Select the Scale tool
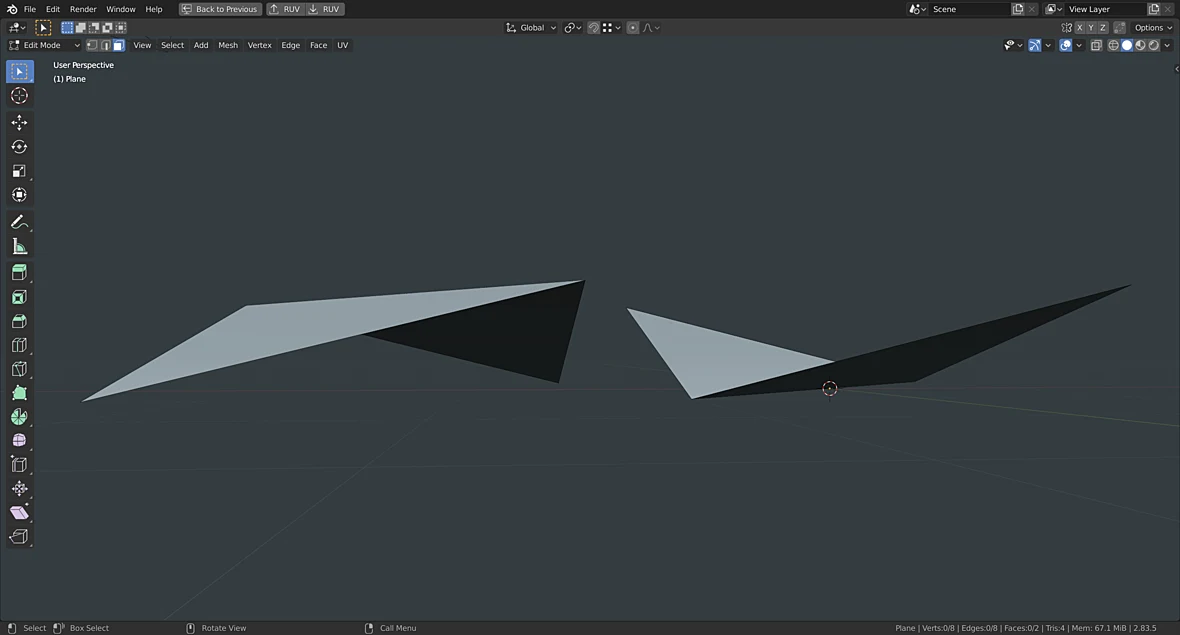This screenshot has width=1180, height=635. coord(20,171)
